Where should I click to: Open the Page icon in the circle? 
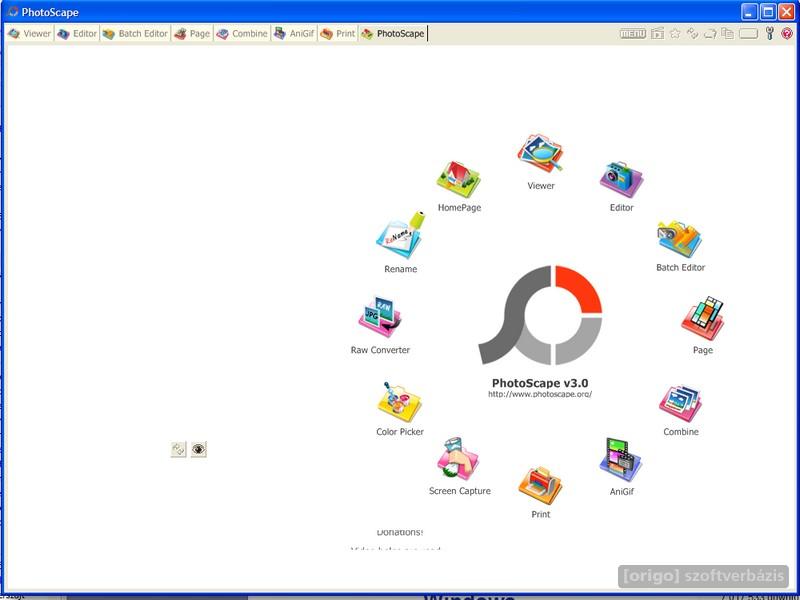pos(703,319)
